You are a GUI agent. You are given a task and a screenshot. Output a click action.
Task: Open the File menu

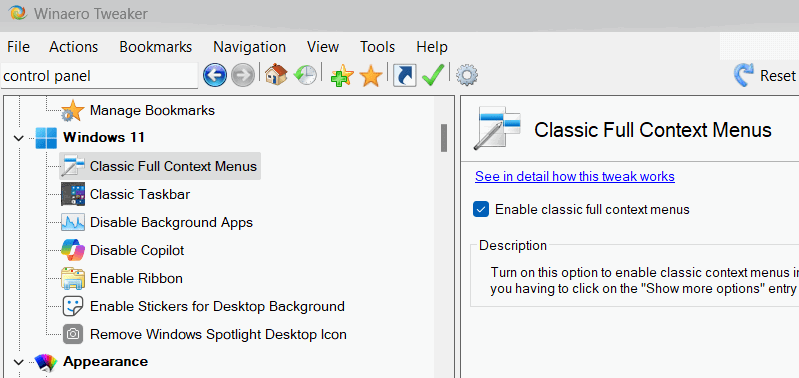pyautogui.click(x=18, y=47)
